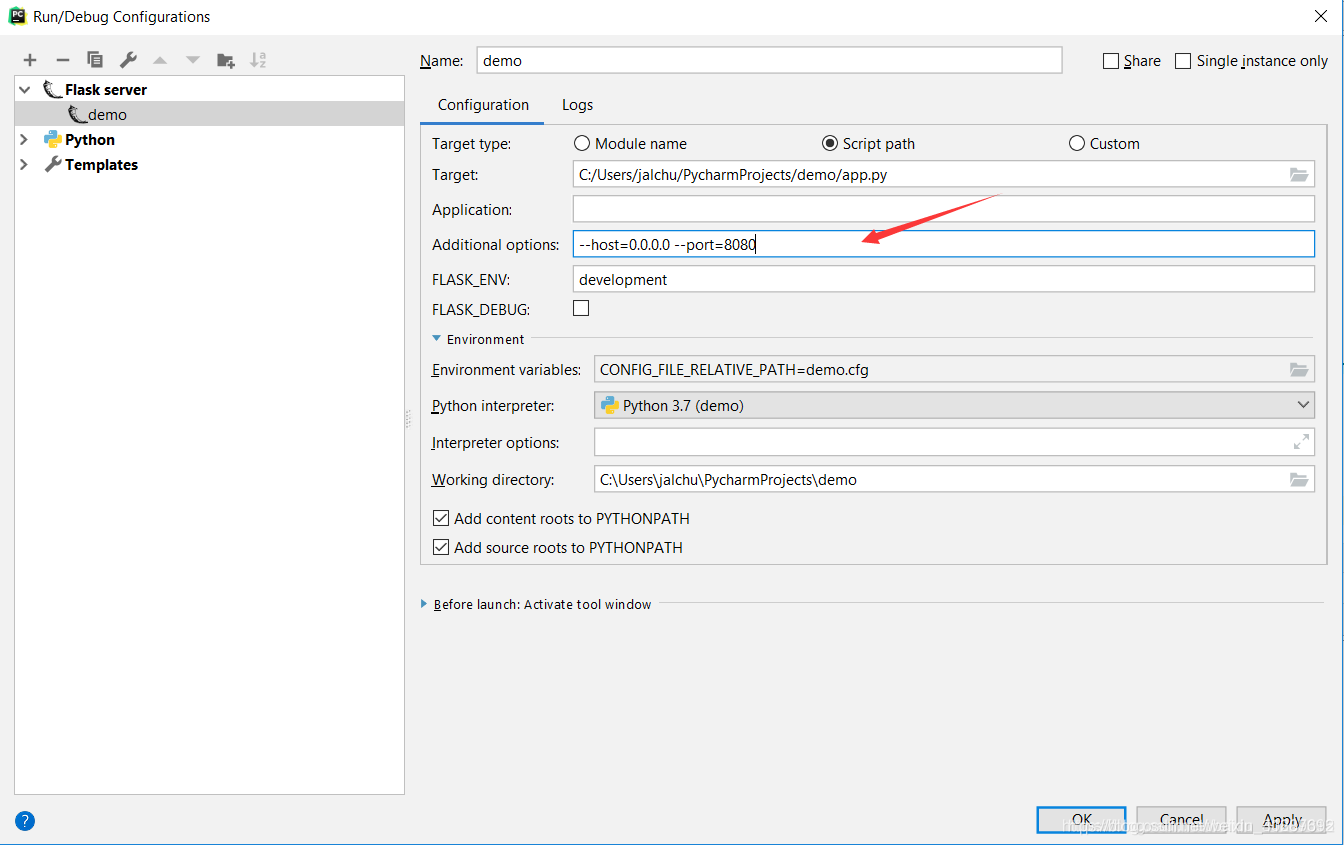This screenshot has height=845, width=1344.
Task: Click the FLASK_ENV field
Action: click(x=943, y=279)
